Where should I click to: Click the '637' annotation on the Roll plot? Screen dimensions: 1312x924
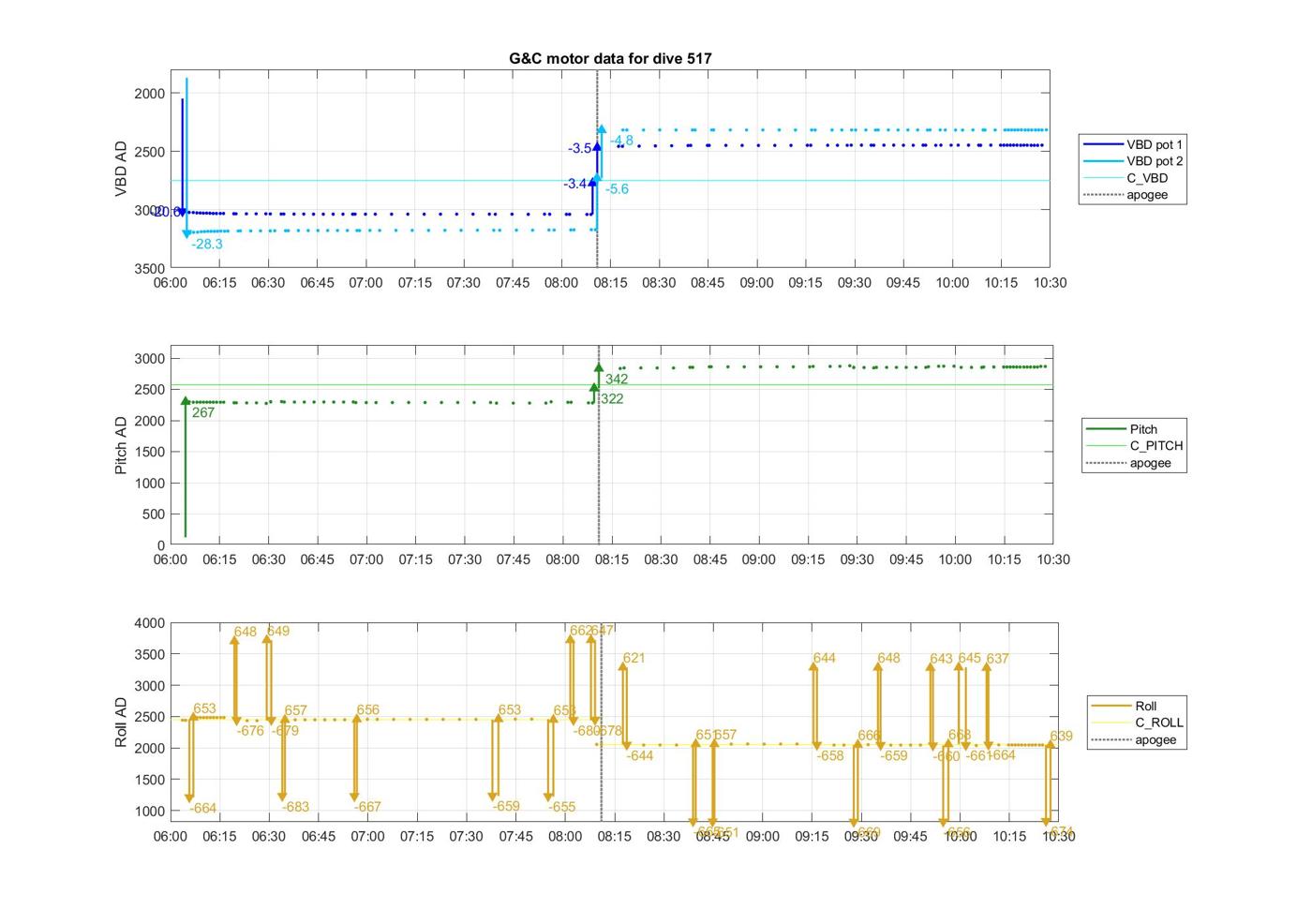coord(998,660)
